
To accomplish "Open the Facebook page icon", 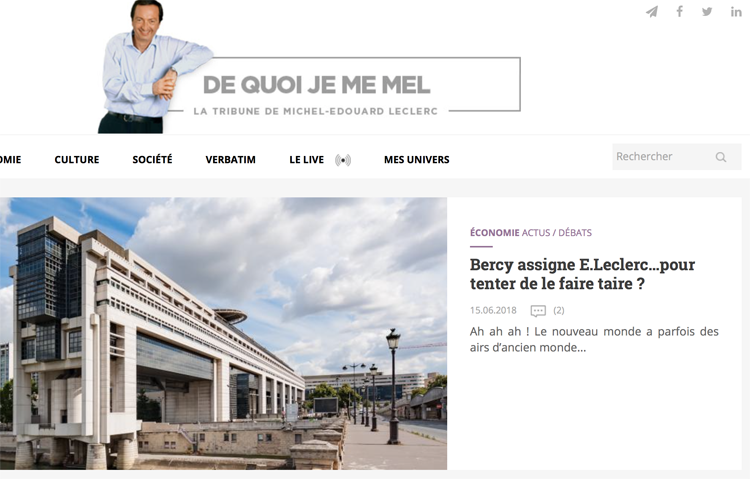I will [679, 11].
